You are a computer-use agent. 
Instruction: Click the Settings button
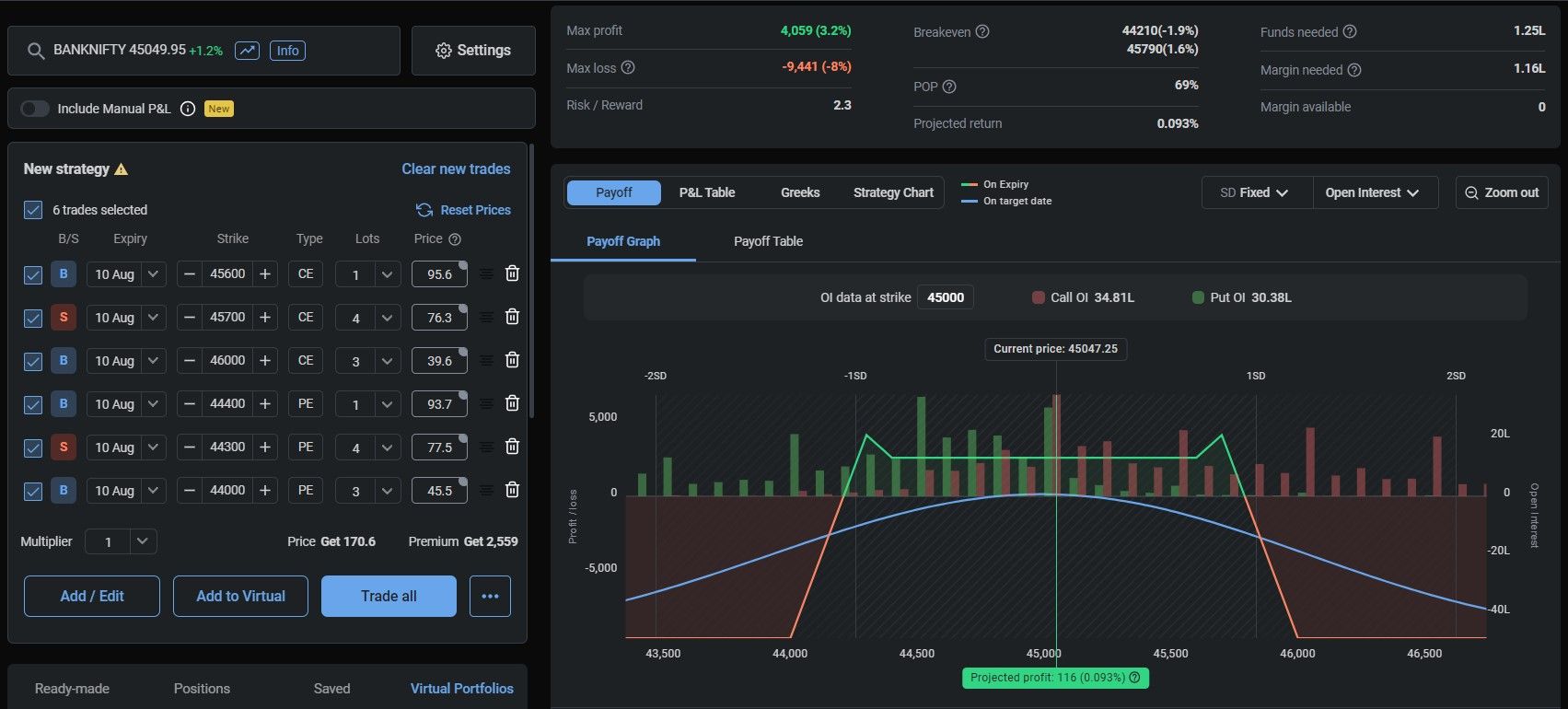(473, 51)
